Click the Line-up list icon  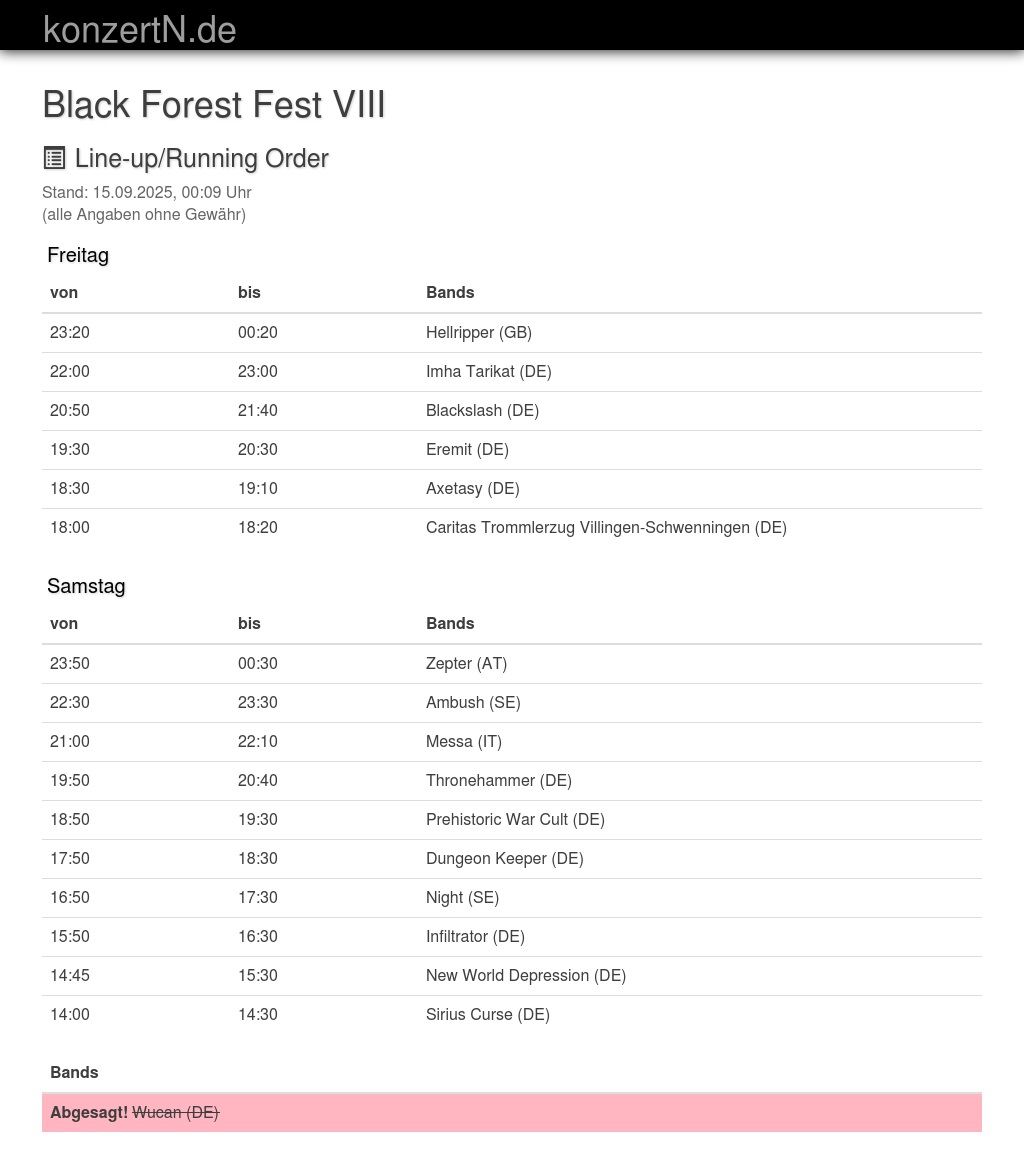click(55, 158)
